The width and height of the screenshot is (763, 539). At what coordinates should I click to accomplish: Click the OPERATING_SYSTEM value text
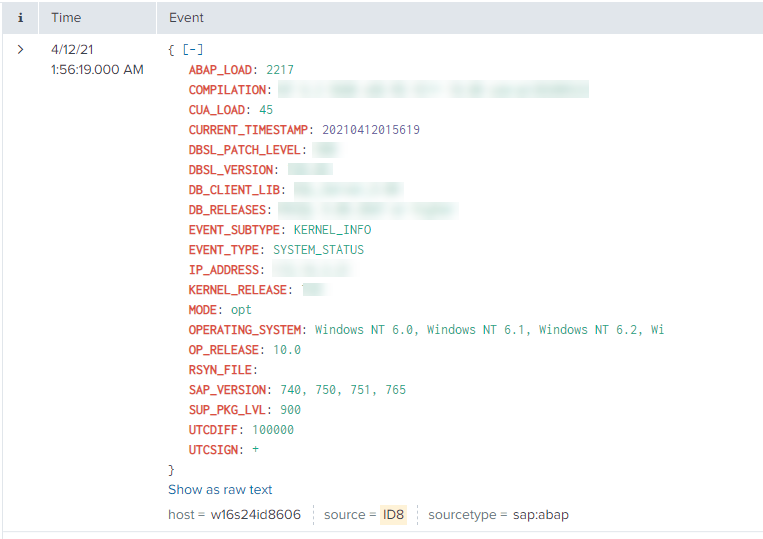(489, 330)
